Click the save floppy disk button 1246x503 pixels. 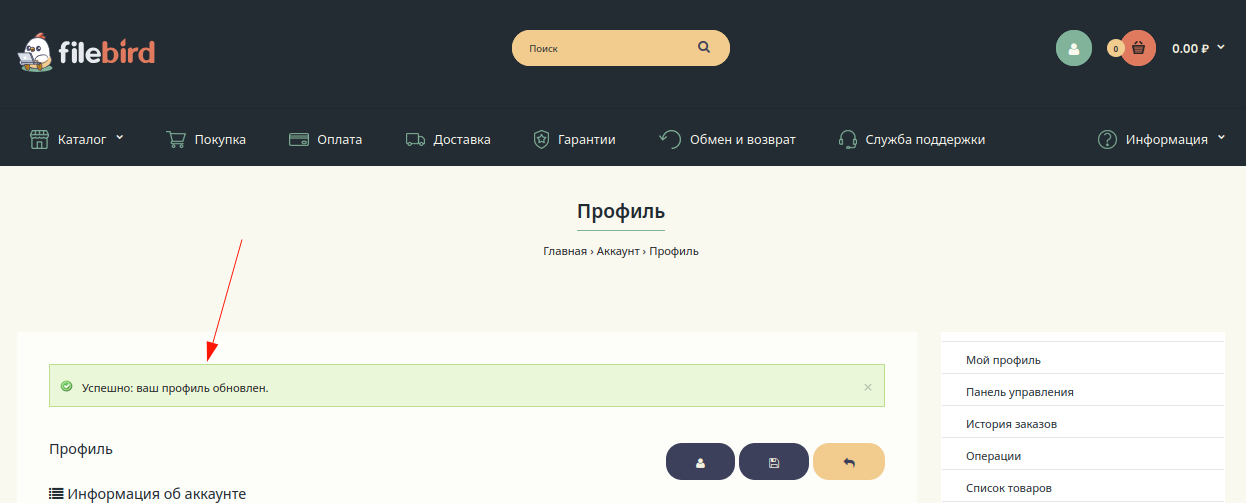click(773, 462)
